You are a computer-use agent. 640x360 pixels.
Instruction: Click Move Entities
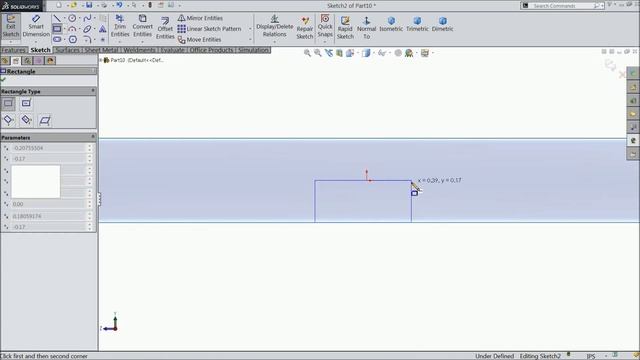tap(200, 40)
